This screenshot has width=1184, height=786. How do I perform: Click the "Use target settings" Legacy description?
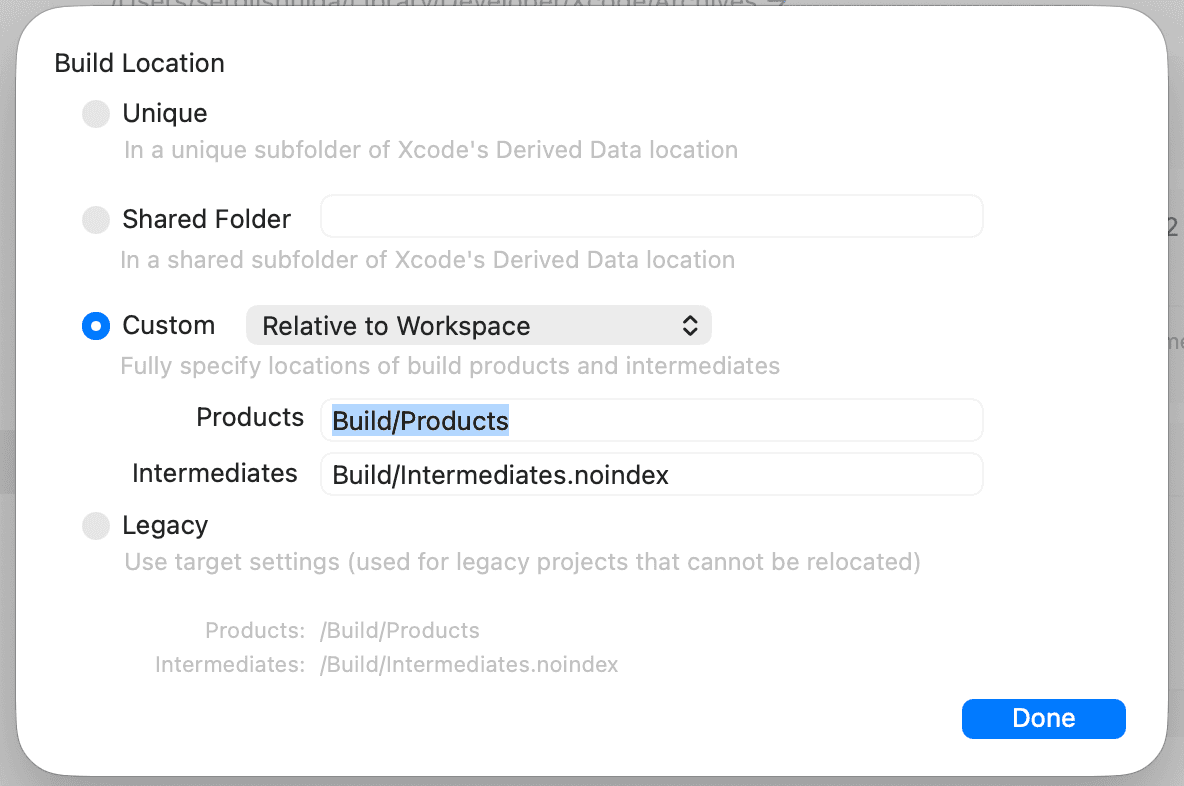[523, 562]
